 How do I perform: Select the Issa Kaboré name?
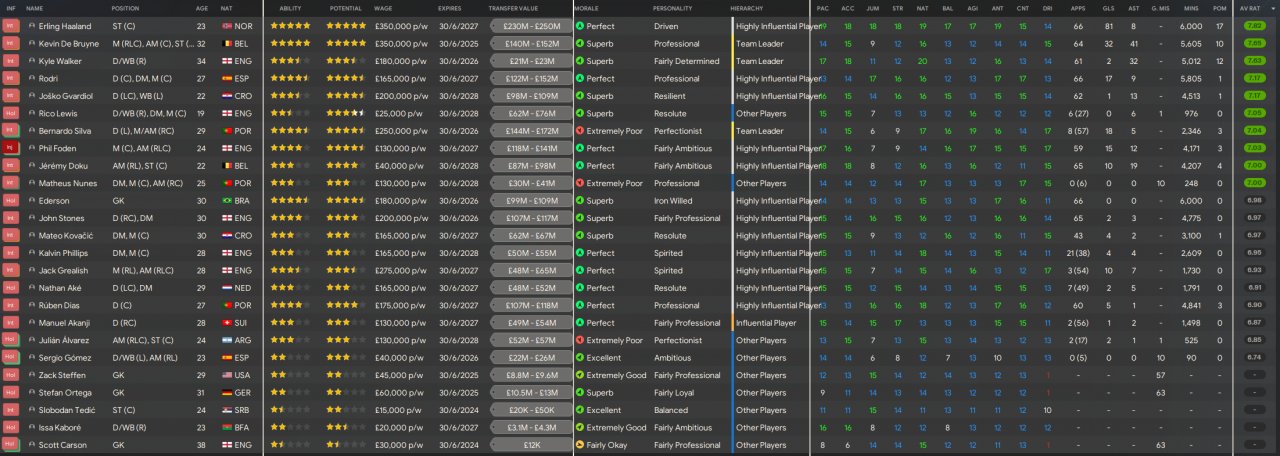click(x=60, y=427)
